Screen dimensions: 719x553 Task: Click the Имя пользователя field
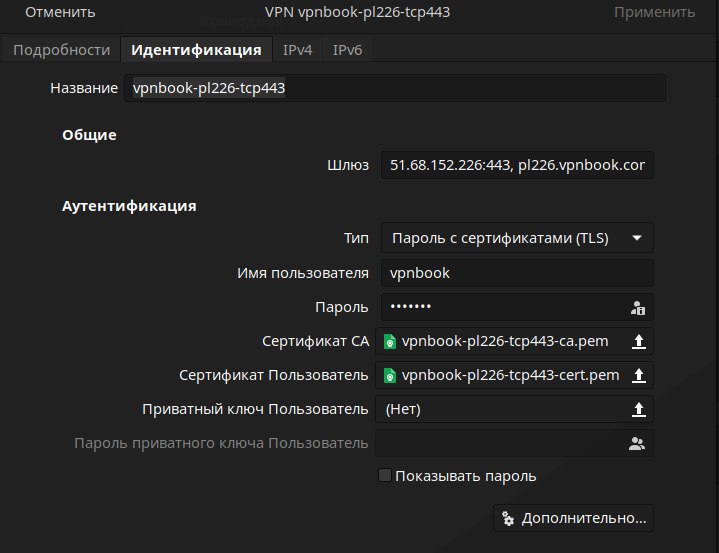517,273
